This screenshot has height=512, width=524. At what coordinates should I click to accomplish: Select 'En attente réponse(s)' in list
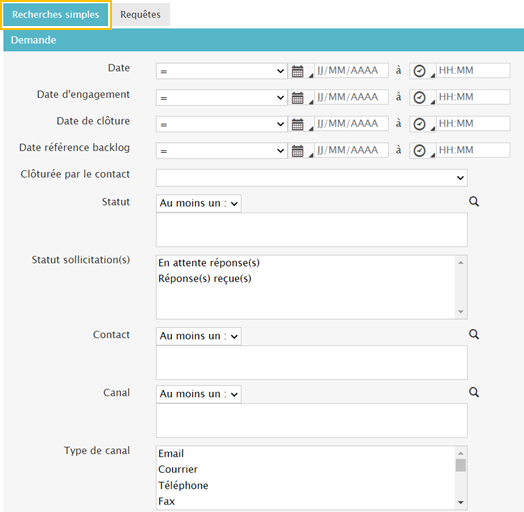click(x=209, y=263)
